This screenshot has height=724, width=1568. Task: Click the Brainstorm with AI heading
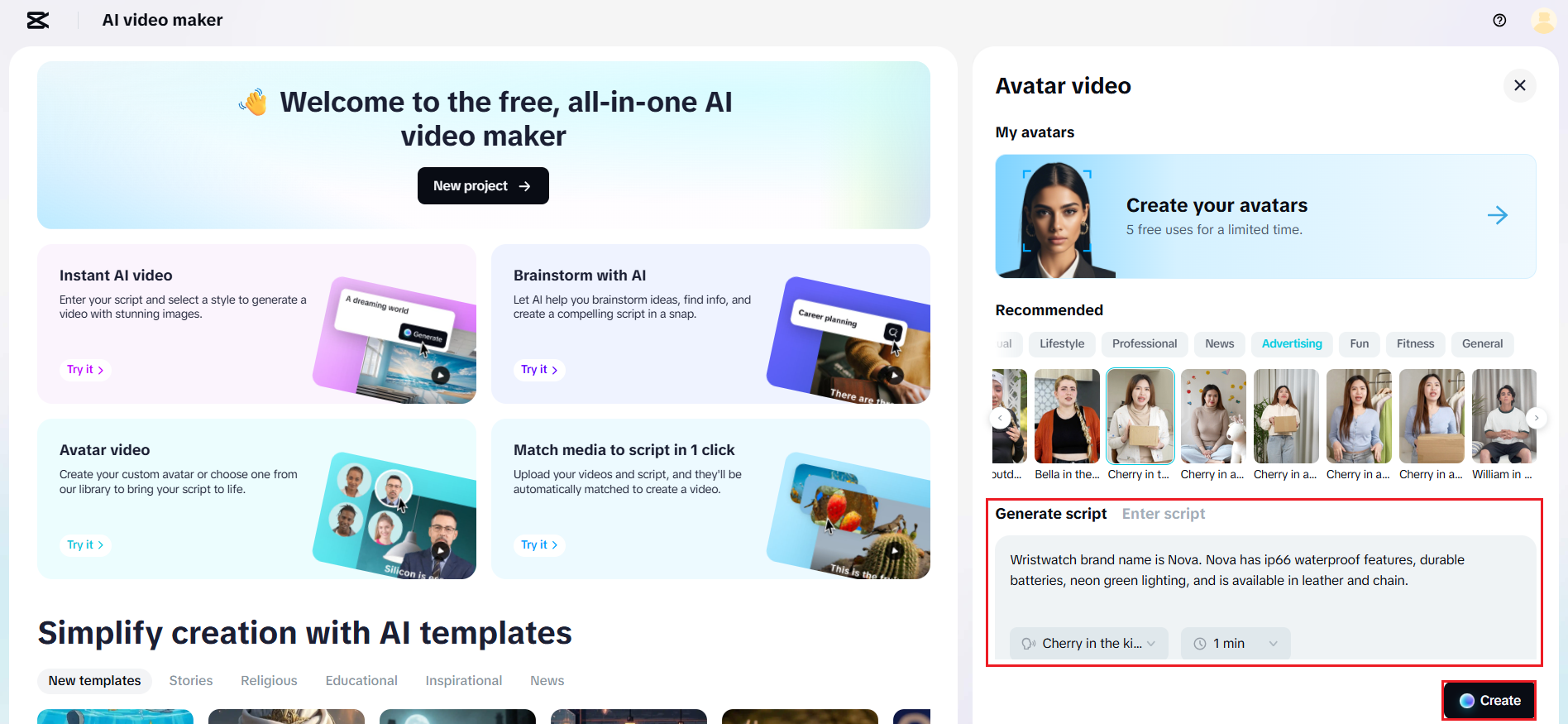coord(580,276)
